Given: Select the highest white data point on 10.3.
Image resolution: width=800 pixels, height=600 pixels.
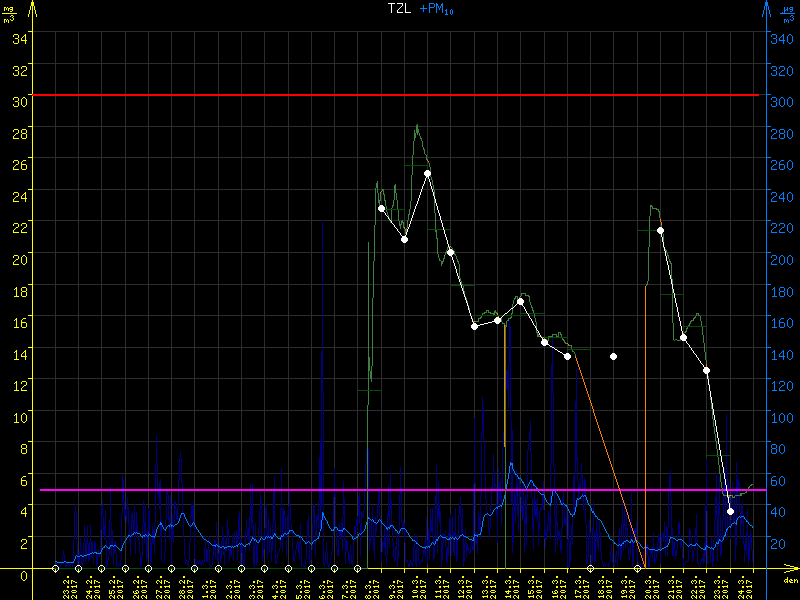Looking at the screenshot, I should point(427,173).
